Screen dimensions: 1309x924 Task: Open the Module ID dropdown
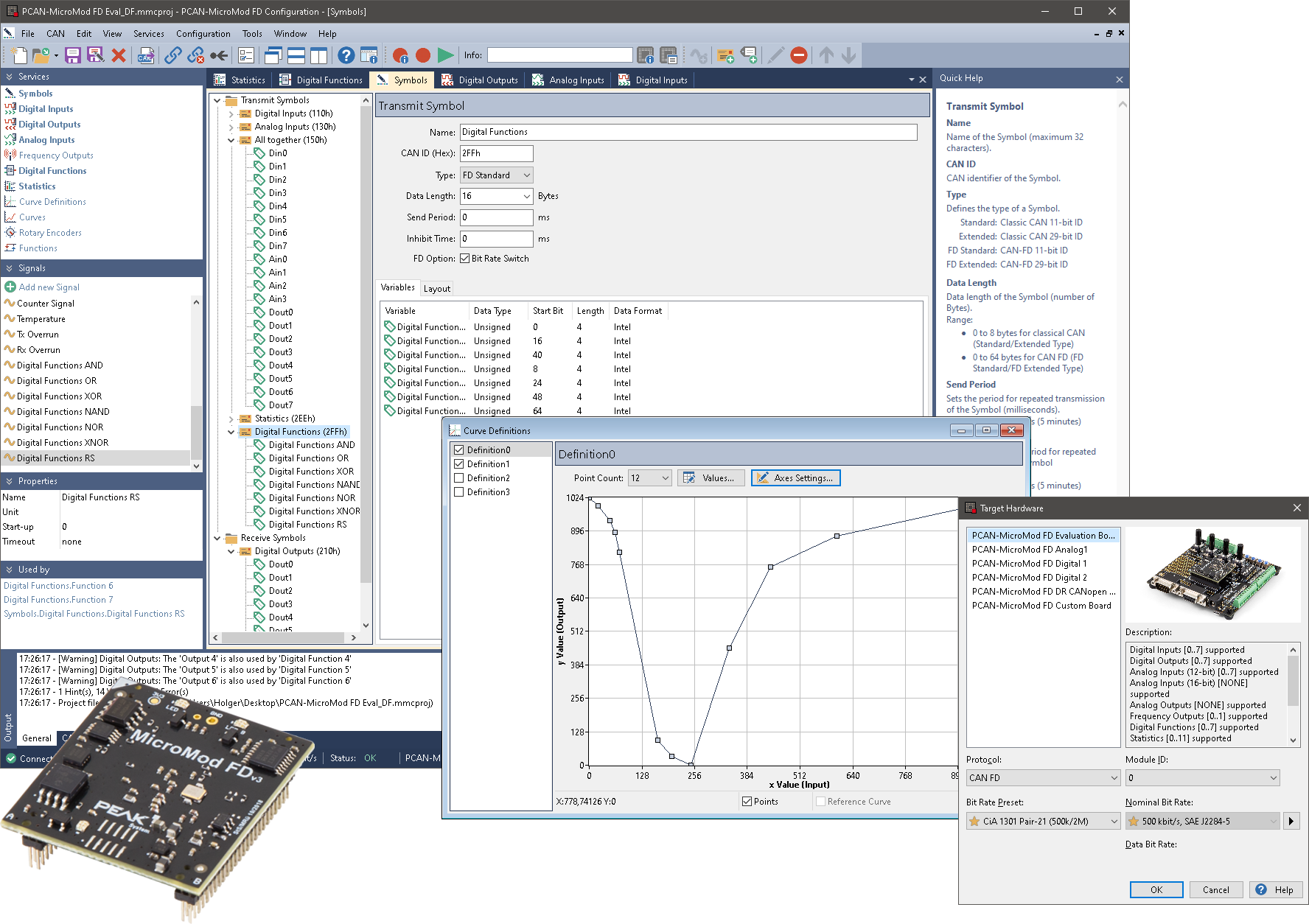coord(1202,777)
